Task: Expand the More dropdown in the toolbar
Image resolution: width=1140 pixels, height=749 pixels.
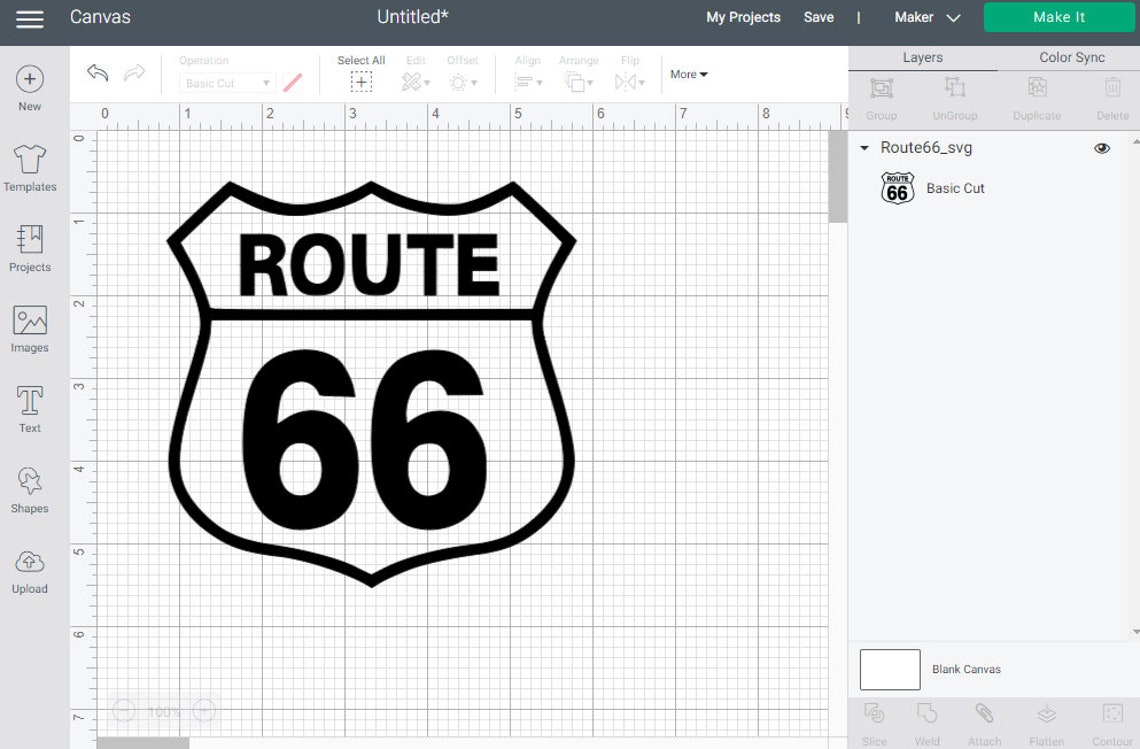Action: point(688,74)
